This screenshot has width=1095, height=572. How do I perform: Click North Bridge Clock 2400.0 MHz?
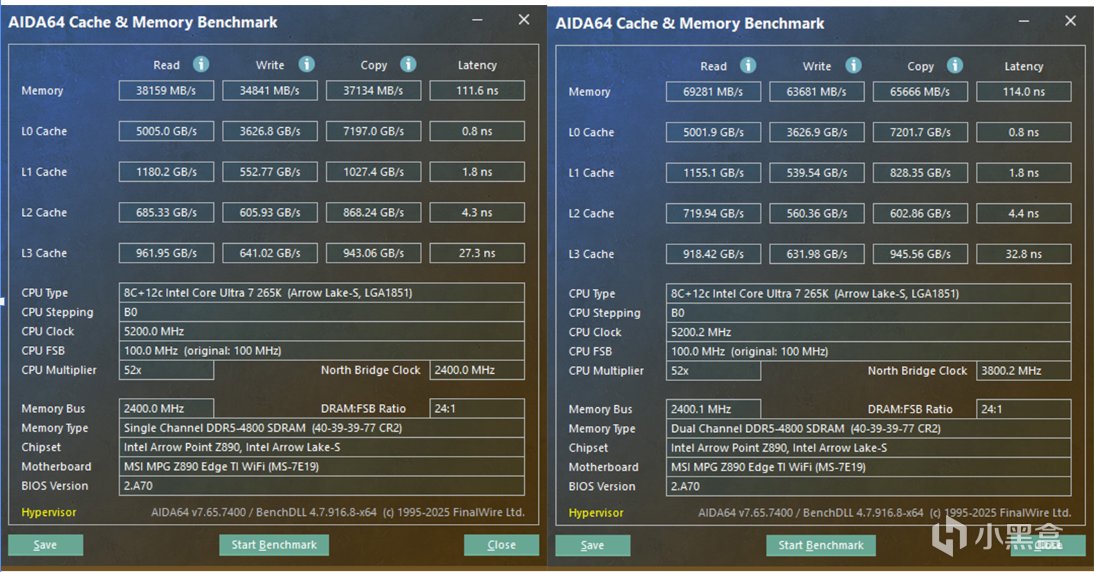[477, 370]
